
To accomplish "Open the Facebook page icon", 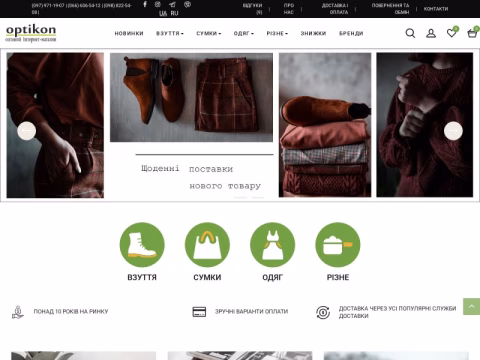I will [x=145, y=4].
